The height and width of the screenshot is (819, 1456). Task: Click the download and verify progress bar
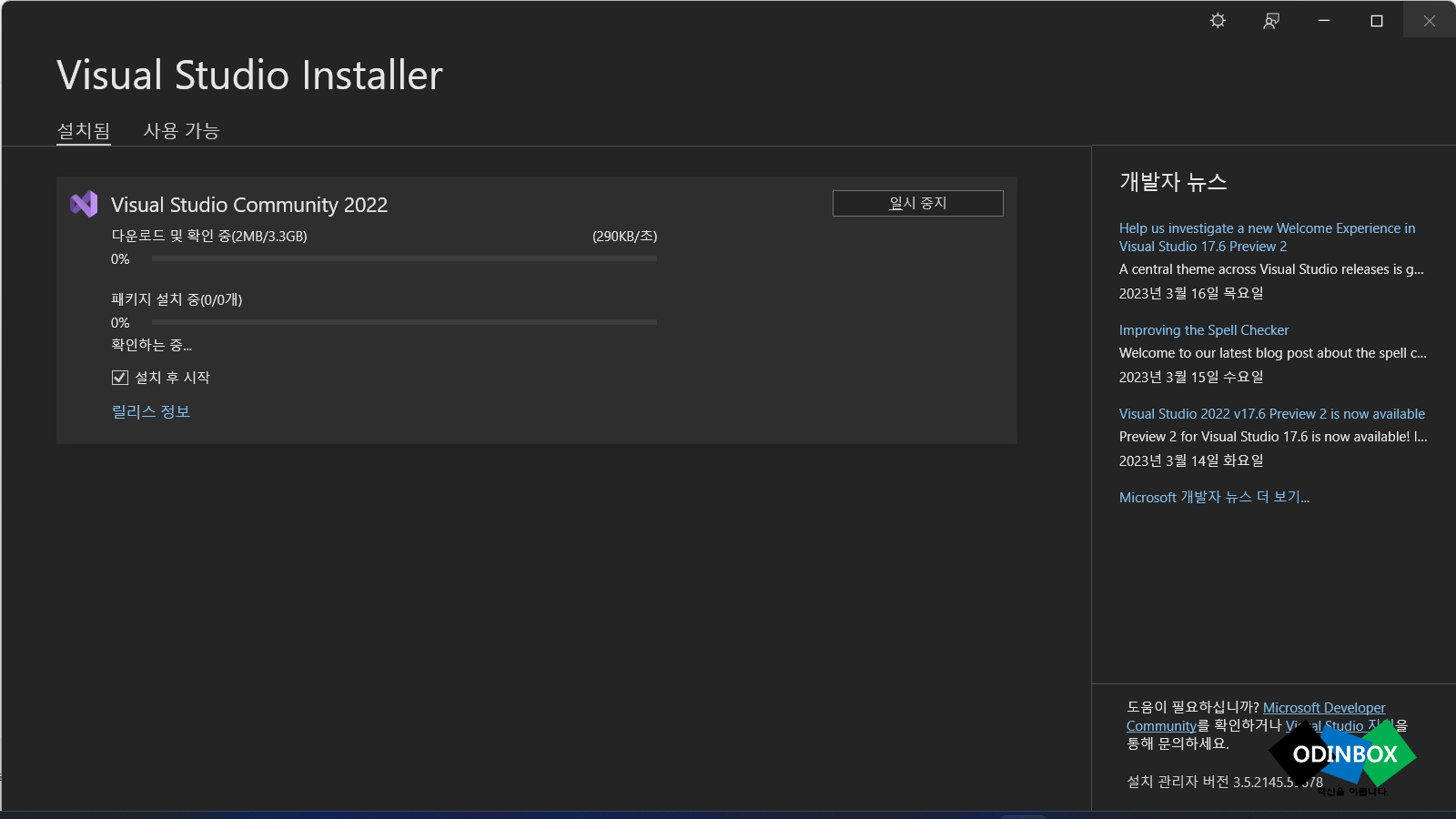tap(404, 258)
